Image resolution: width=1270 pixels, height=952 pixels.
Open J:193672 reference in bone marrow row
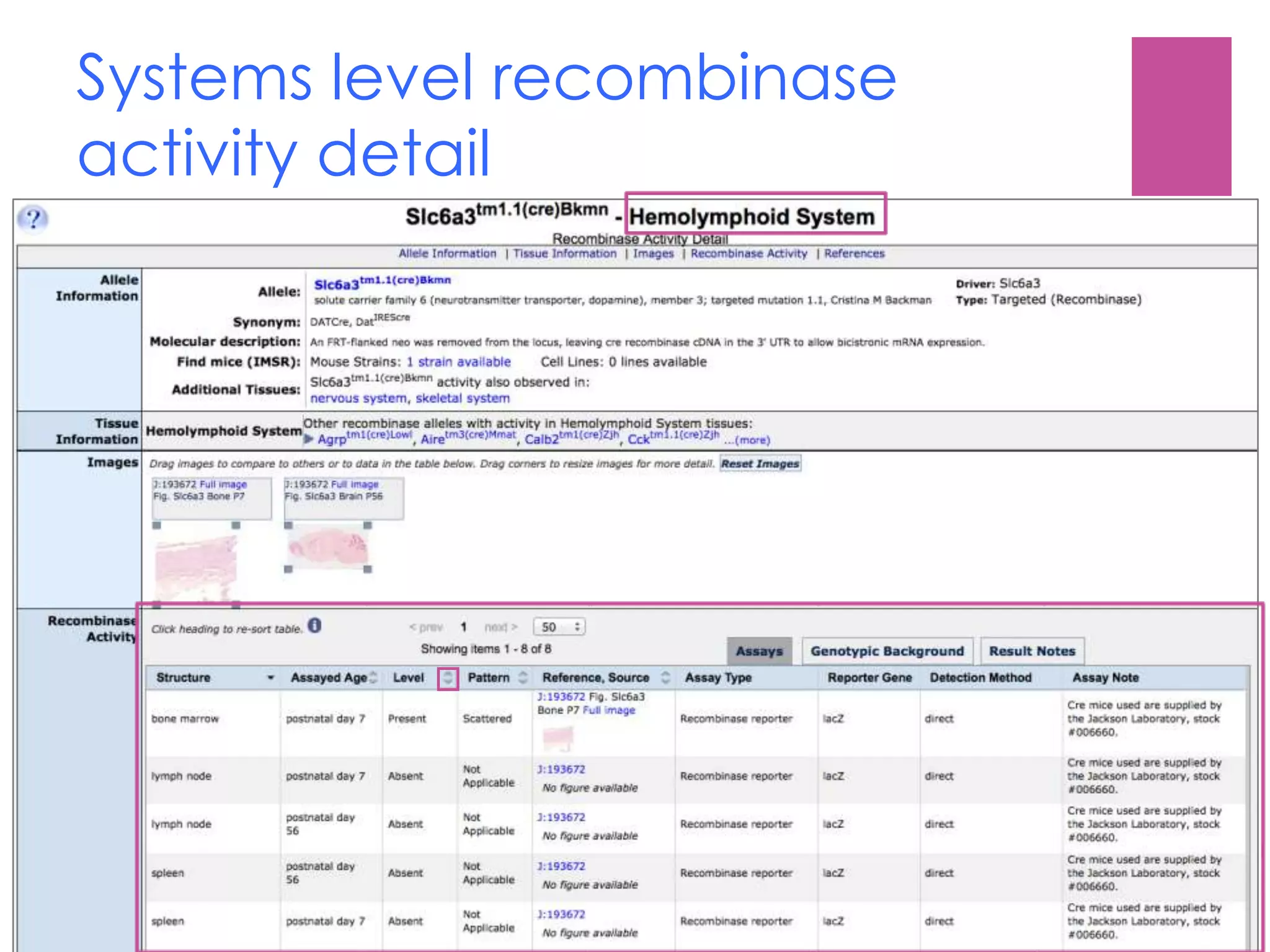tap(561, 697)
